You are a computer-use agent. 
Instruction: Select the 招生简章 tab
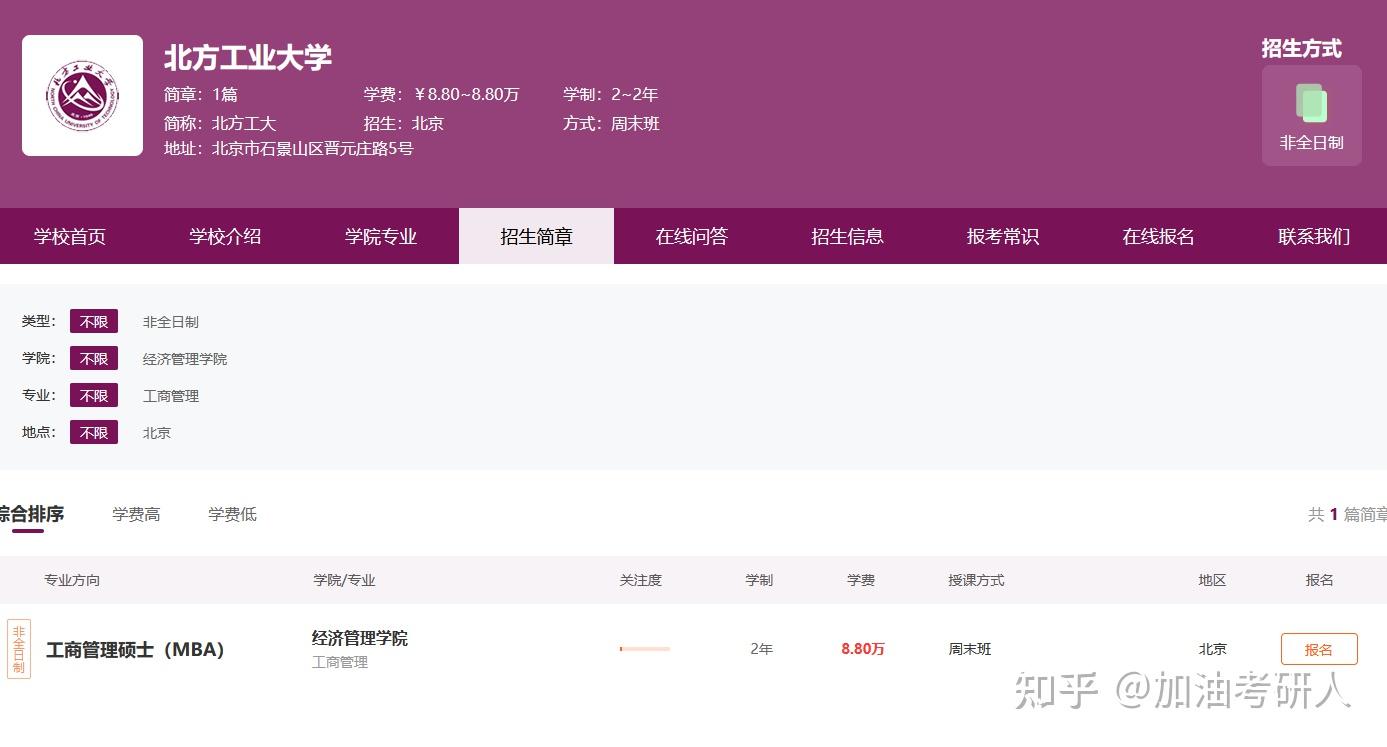536,237
